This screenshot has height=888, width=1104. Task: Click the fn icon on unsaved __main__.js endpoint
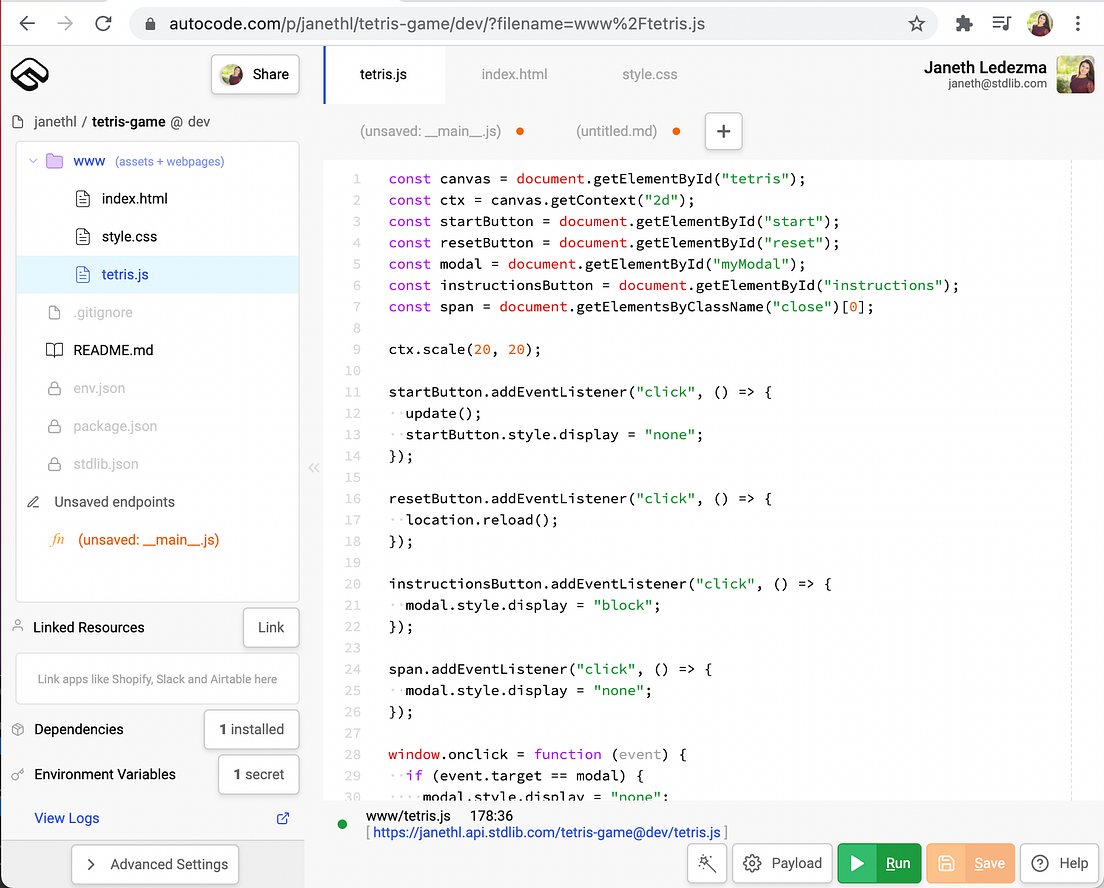(57, 538)
